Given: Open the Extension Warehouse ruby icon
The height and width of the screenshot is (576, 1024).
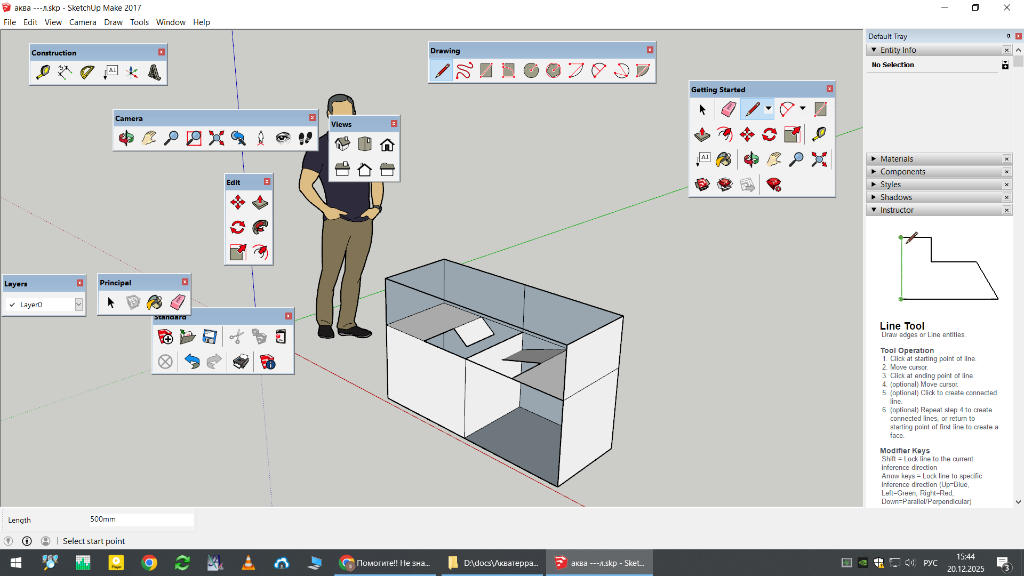Looking at the screenshot, I should click(x=773, y=184).
